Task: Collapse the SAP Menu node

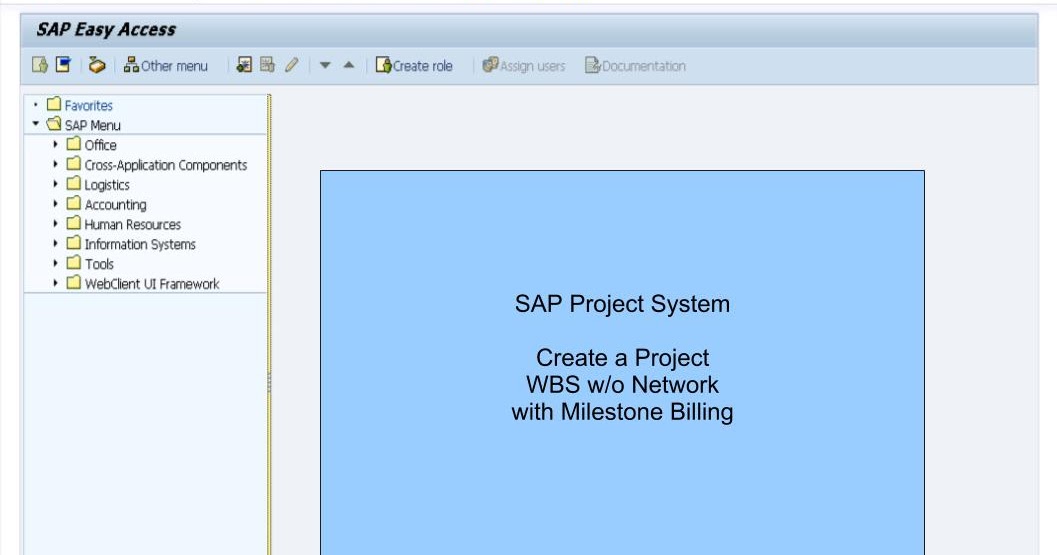Action: [36, 124]
